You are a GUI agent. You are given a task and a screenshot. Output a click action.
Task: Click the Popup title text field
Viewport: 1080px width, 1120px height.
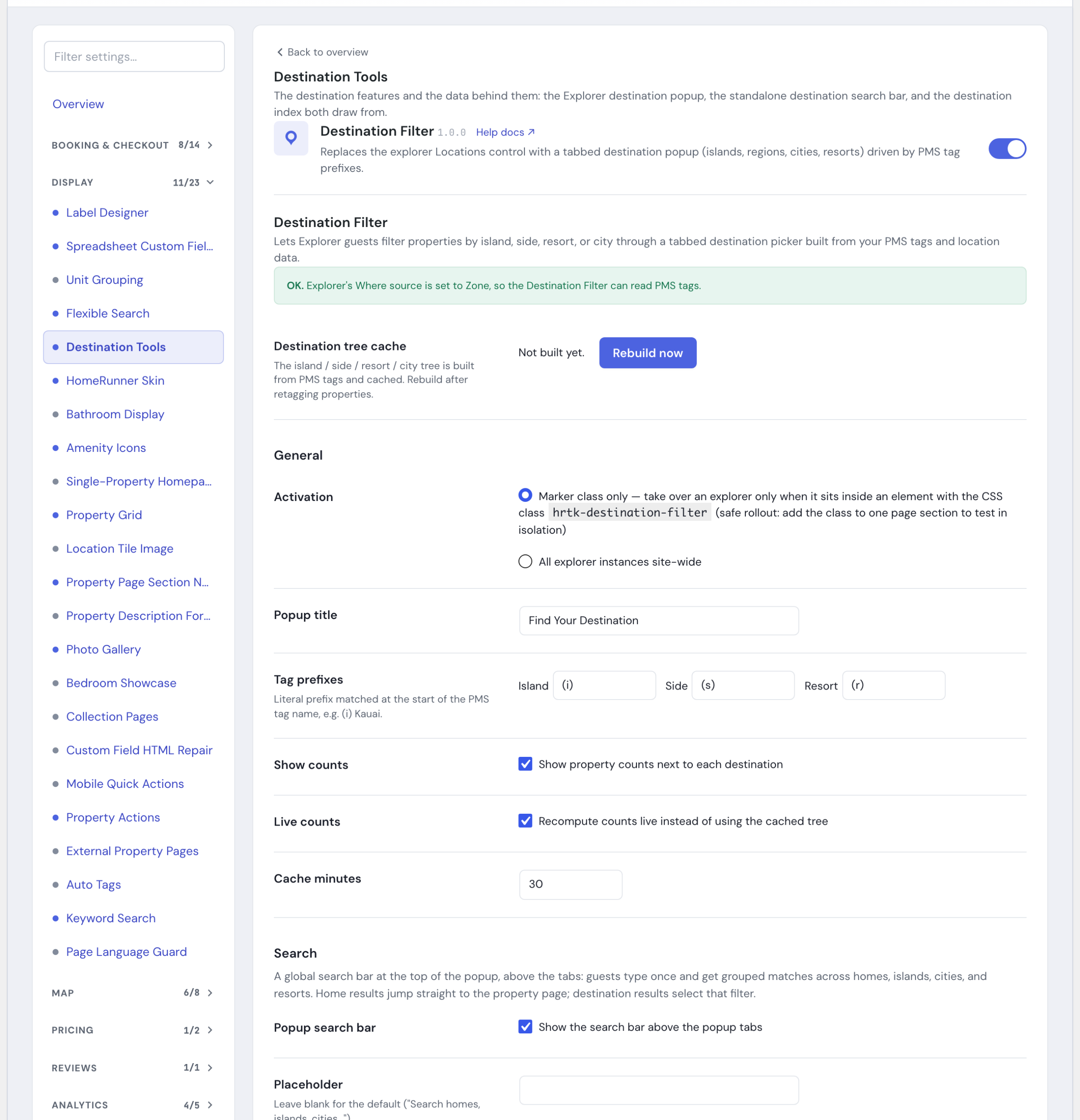click(x=659, y=620)
